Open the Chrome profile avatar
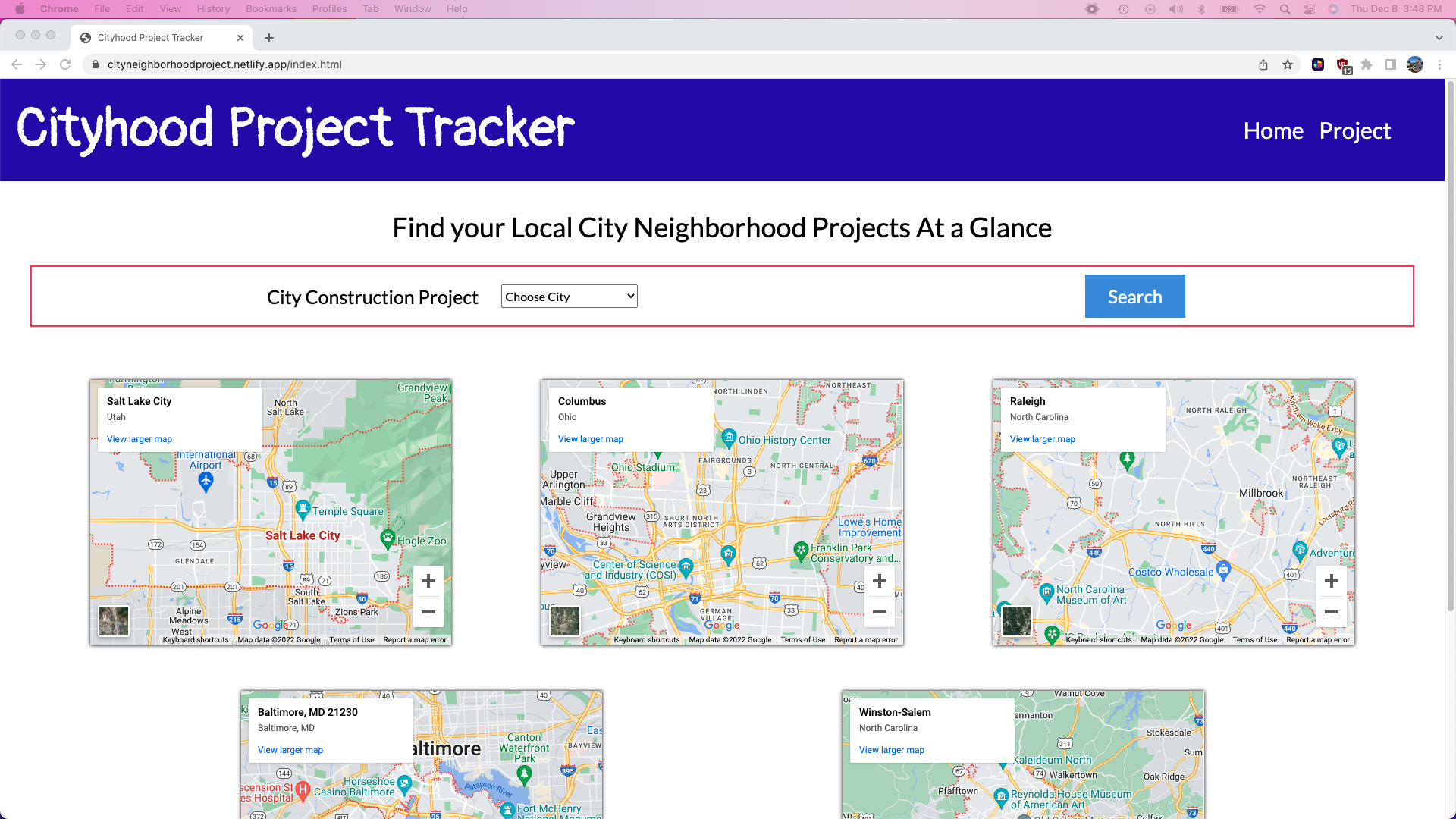This screenshot has height=819, width=1456. pos(1415,64)
